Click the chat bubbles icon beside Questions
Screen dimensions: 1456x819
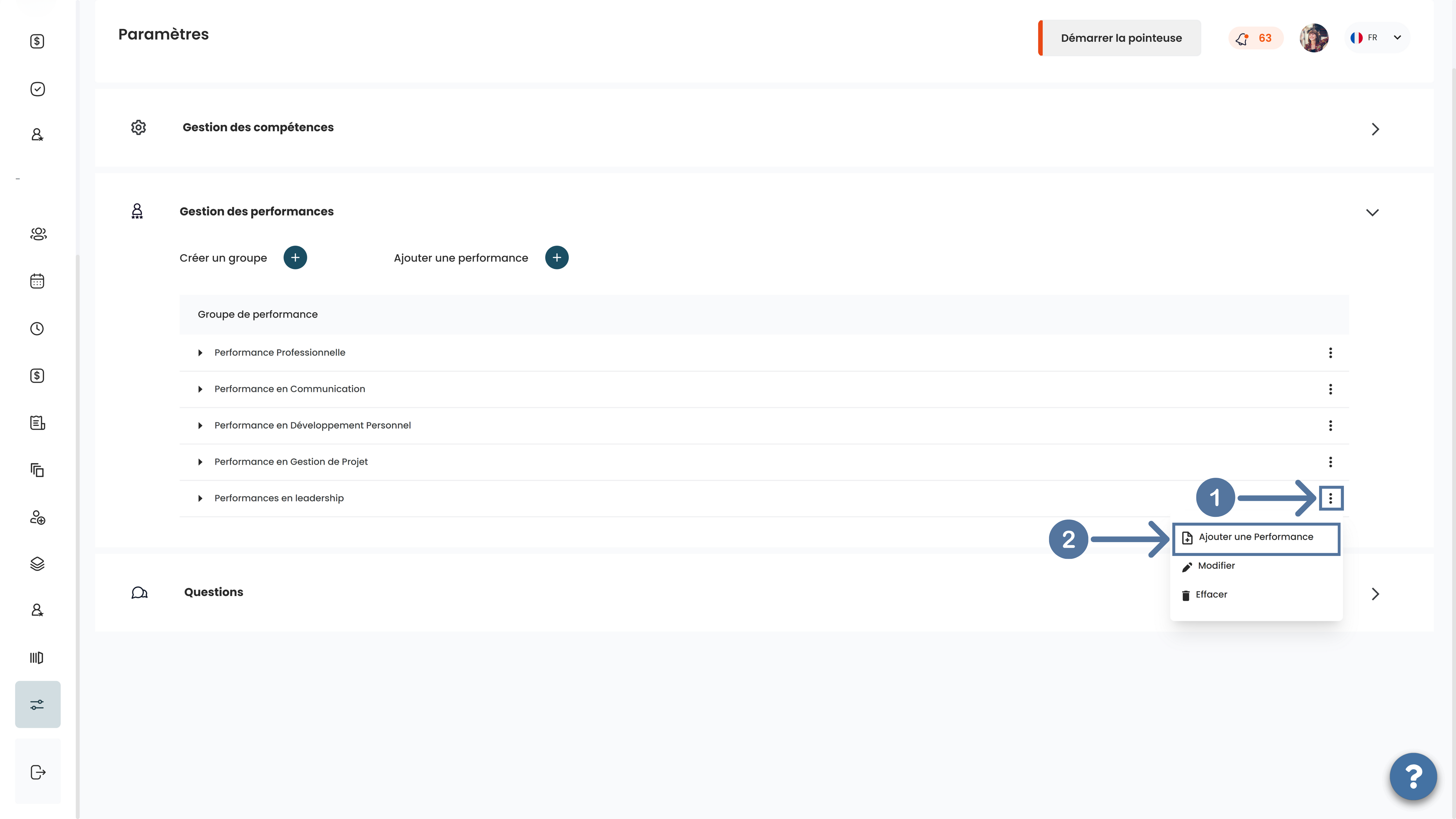click(x=140, y=592)
